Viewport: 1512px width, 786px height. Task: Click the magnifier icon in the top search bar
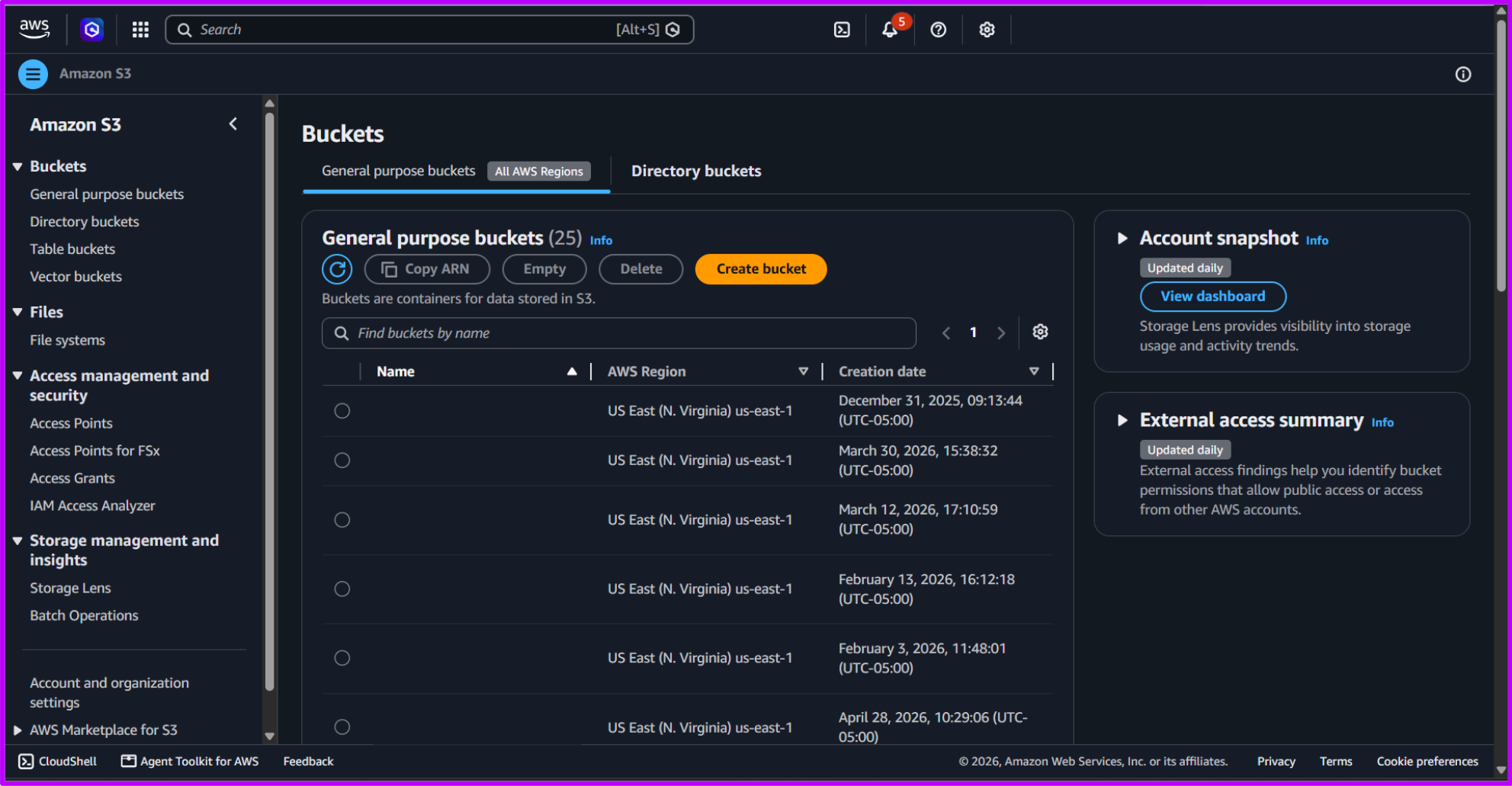click(185, 30)
